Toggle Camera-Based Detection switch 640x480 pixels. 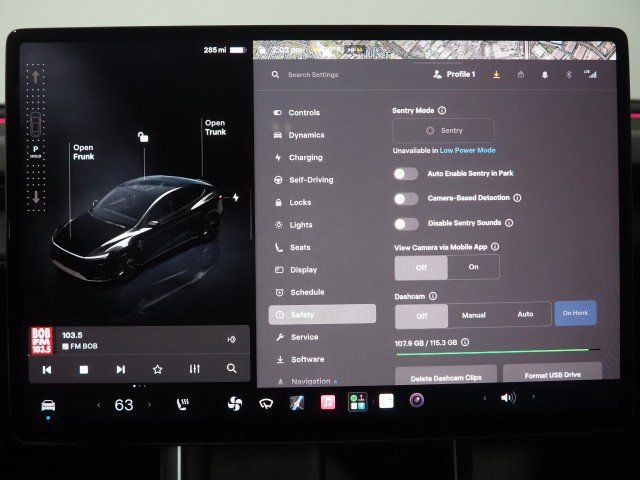click(x=406, y=199)
